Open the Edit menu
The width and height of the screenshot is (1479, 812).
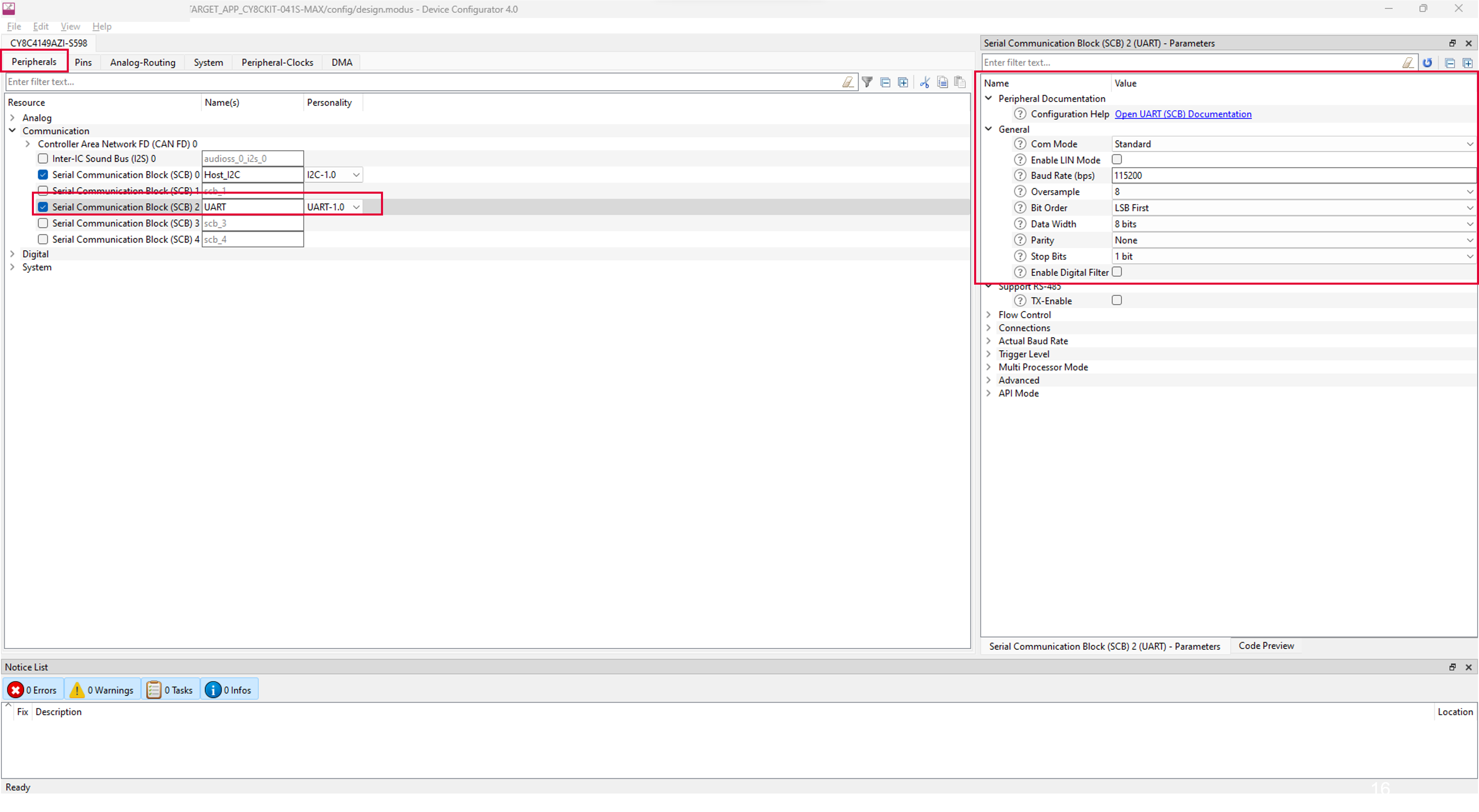[41, 27]
